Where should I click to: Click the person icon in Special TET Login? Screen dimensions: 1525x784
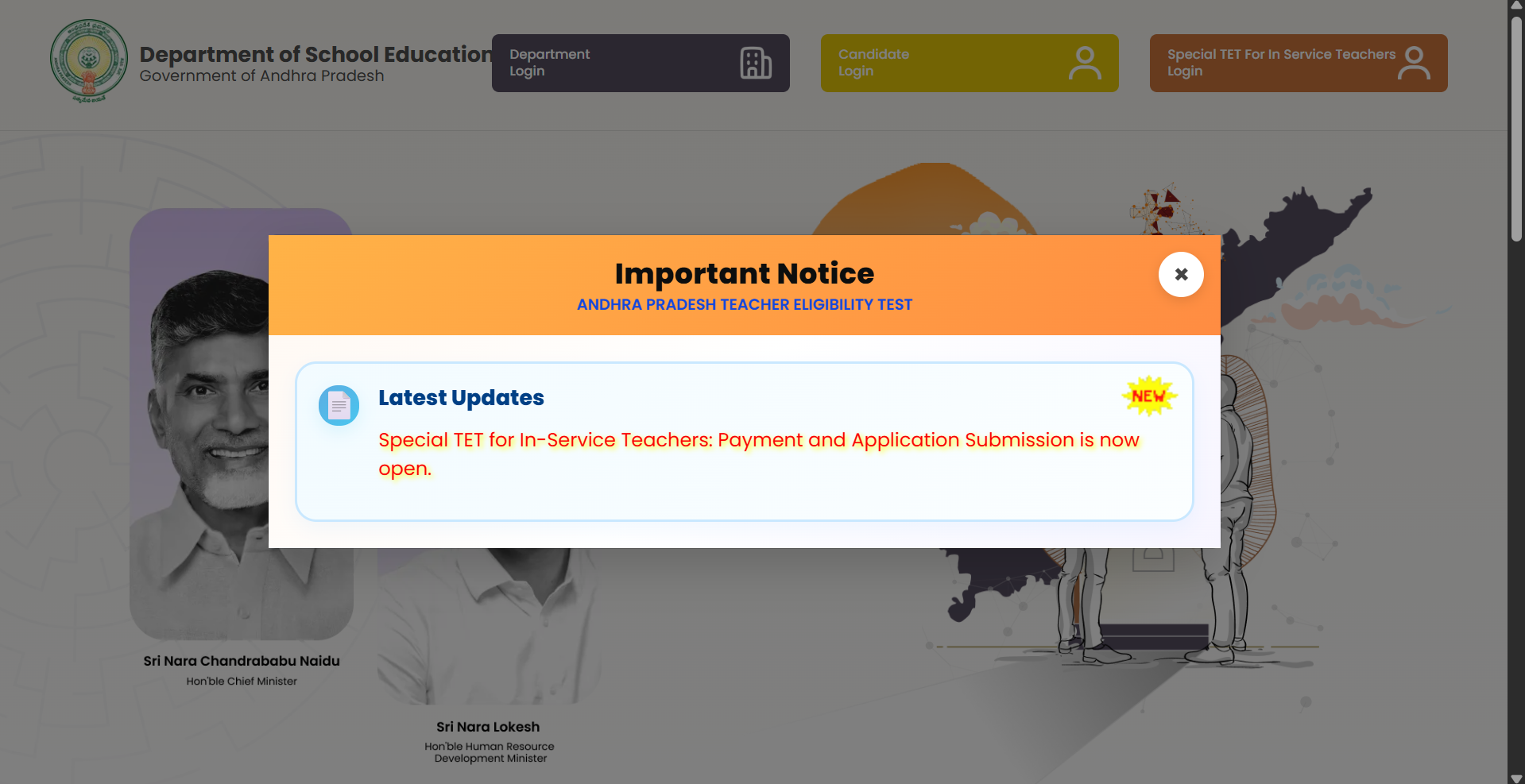1414,63
